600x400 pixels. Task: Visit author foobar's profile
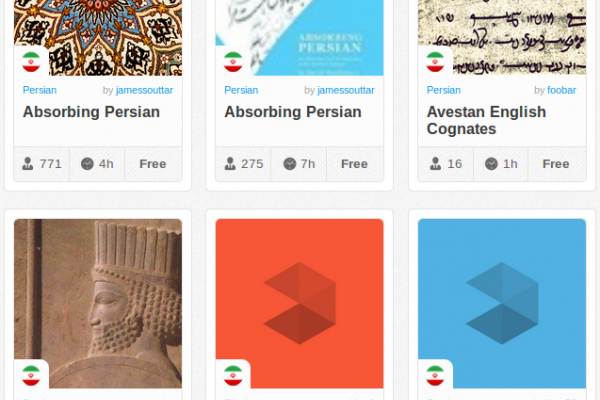tap(560, 90)
